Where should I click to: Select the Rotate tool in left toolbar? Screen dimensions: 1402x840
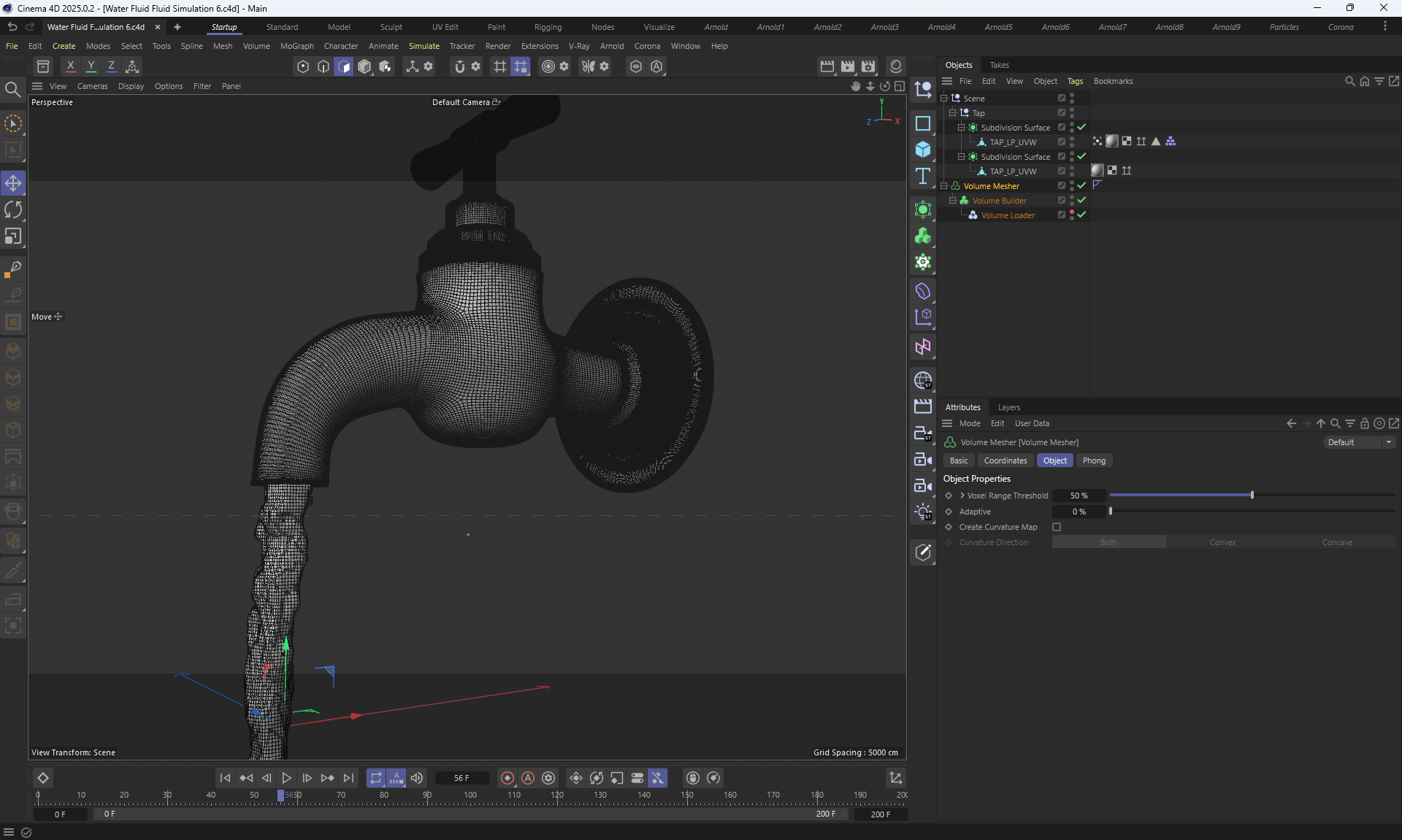click(13, 210)
